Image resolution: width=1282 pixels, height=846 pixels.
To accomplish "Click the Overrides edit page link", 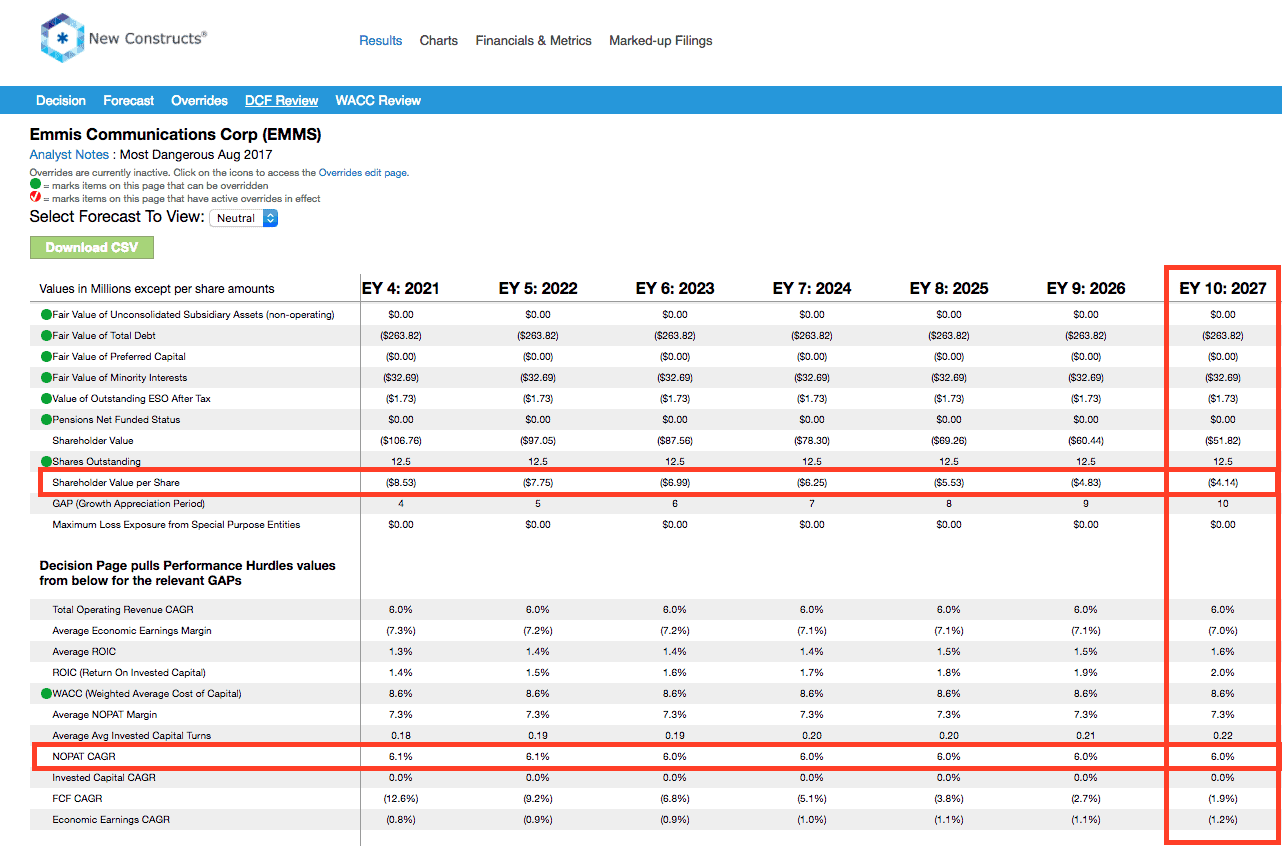I will point(363,173).
